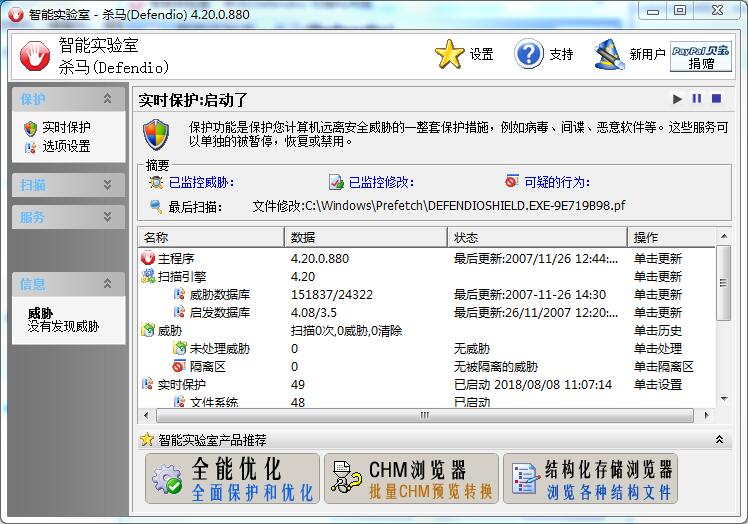Click the 没有发现威胁 info text

coord(63,326)
